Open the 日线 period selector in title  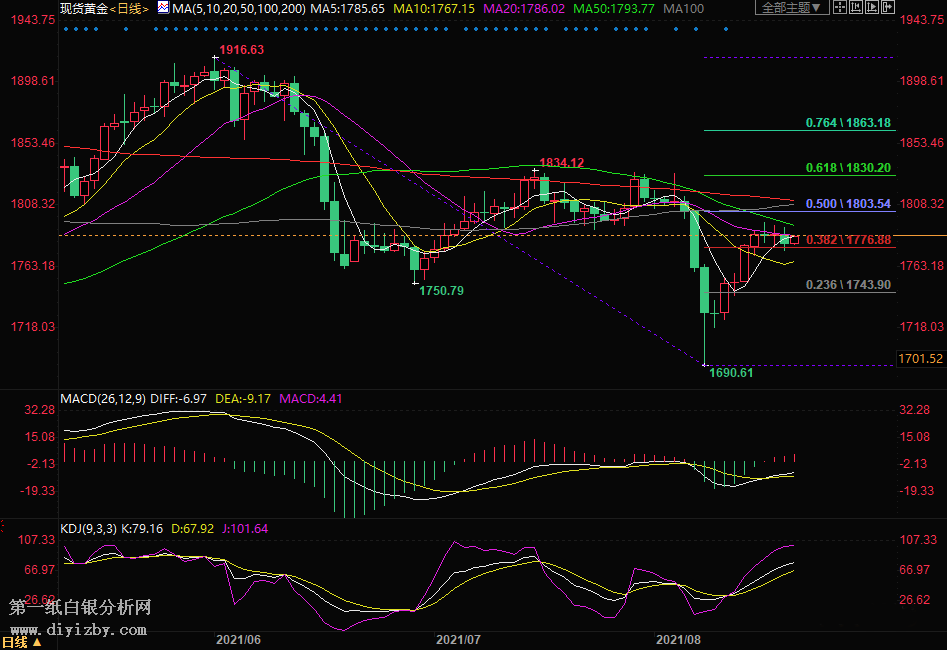(x=130, y=8)
